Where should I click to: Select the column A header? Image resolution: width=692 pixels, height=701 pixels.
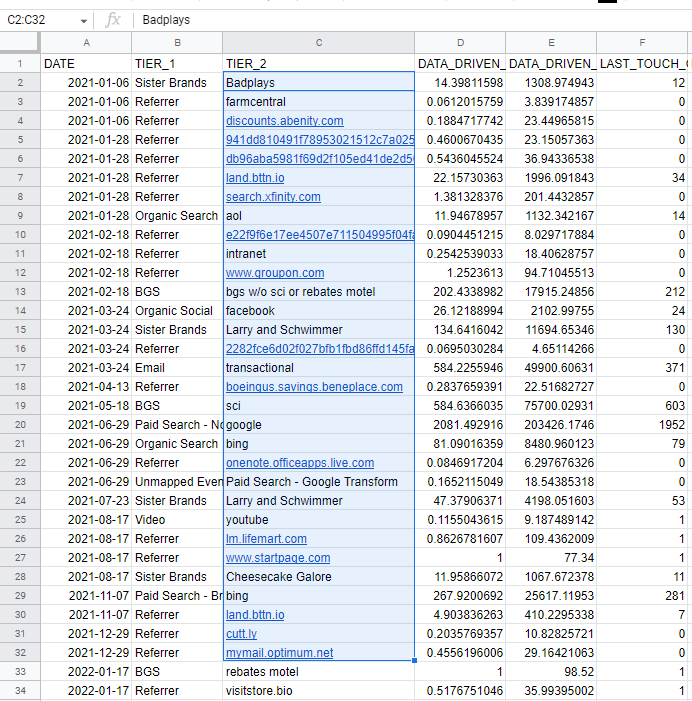click(x=86, y=42)
